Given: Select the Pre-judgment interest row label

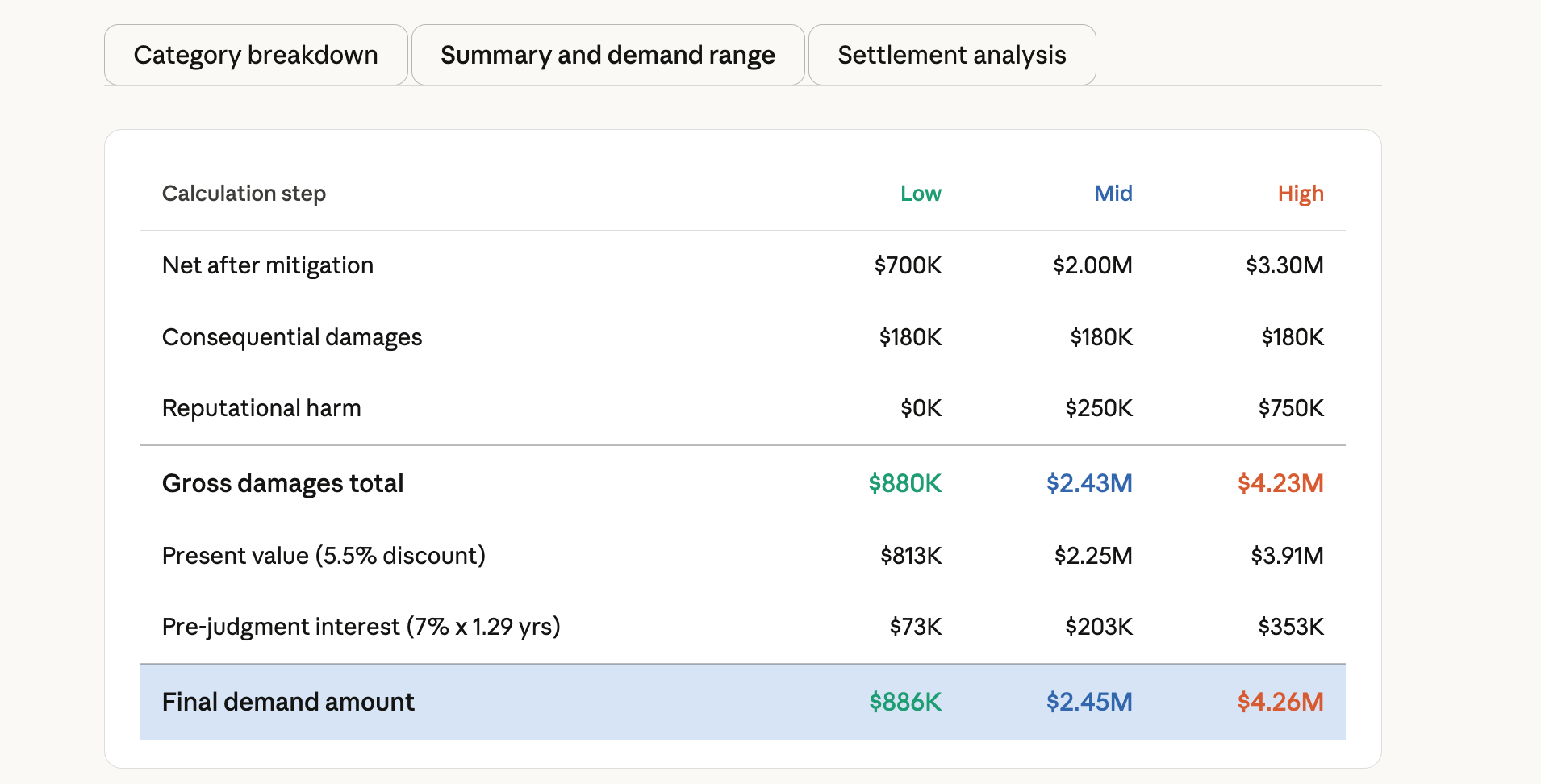Looking at the screenshot, I should (x=361, y=627).
